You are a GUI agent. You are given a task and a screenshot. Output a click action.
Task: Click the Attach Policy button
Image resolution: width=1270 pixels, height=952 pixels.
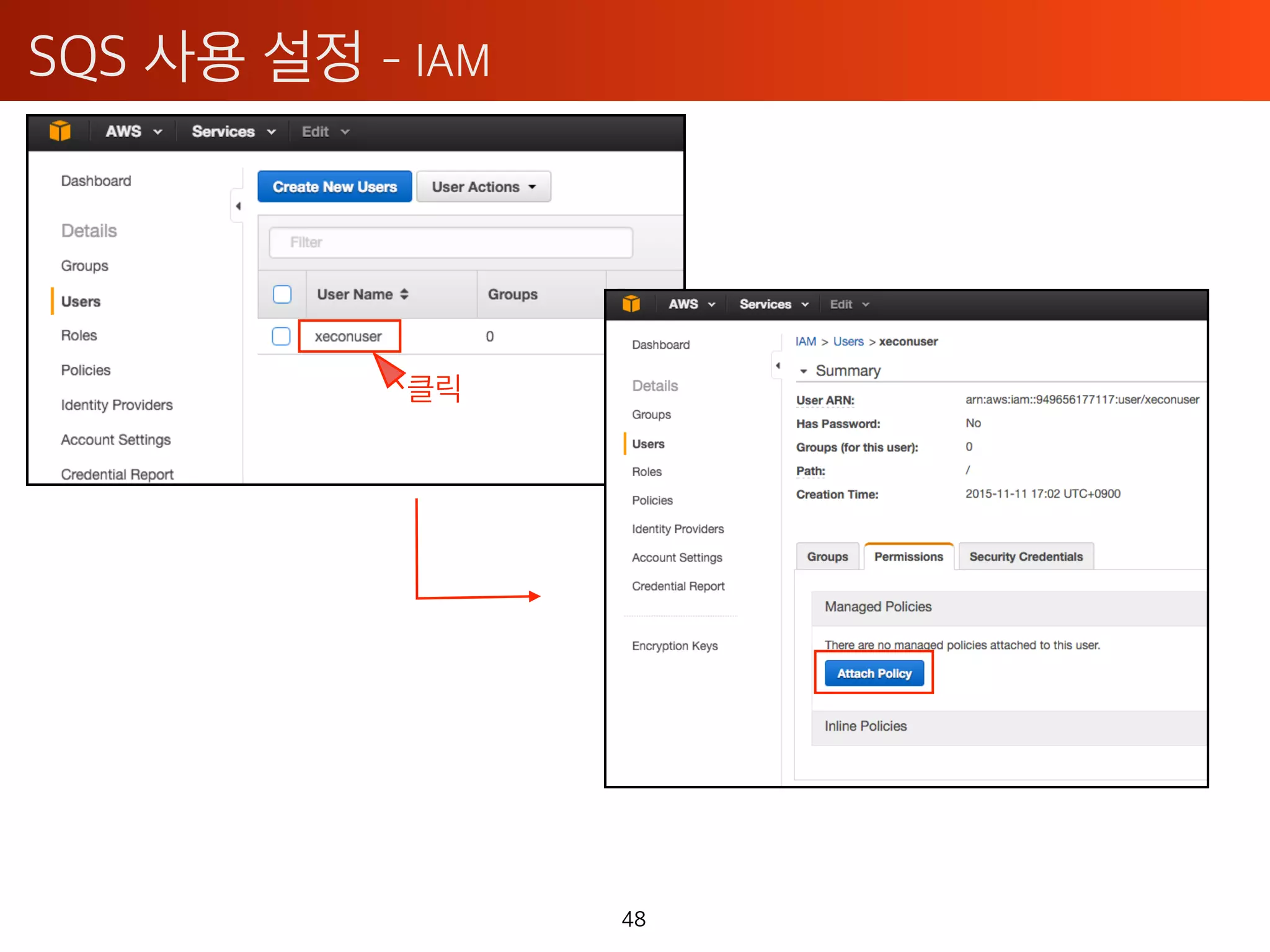pos(874,673)
